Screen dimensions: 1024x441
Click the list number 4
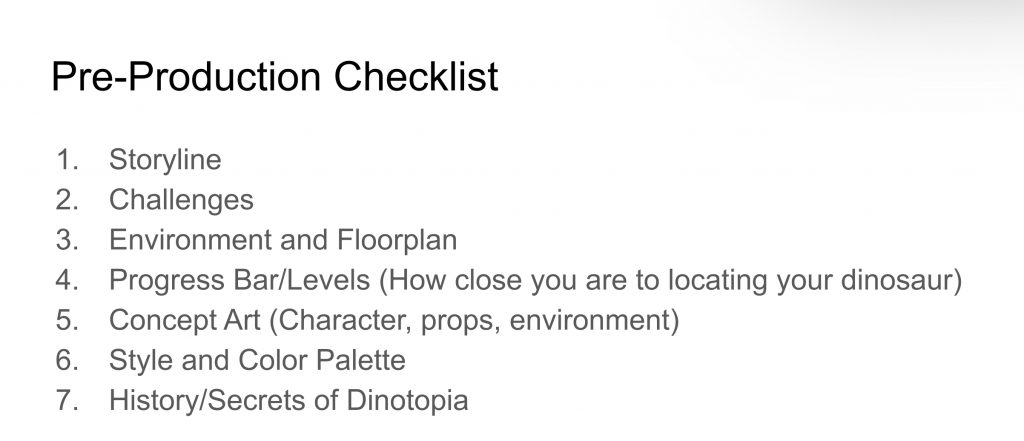coord(67,281)
